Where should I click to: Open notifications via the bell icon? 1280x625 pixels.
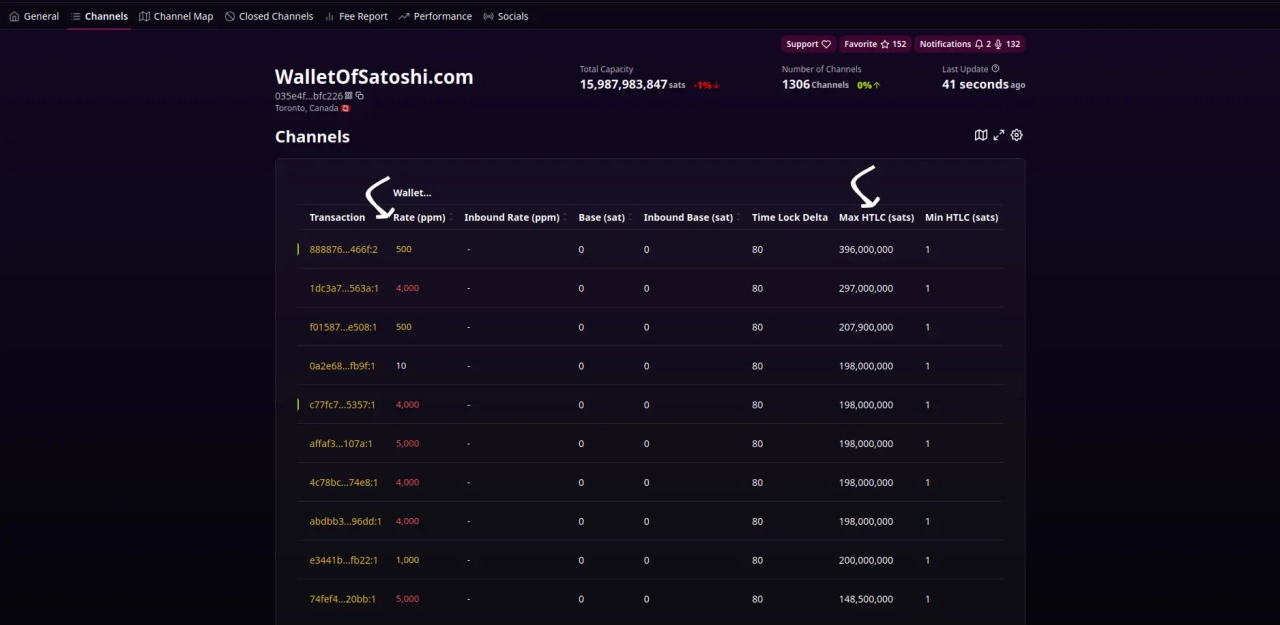(979, 44)
